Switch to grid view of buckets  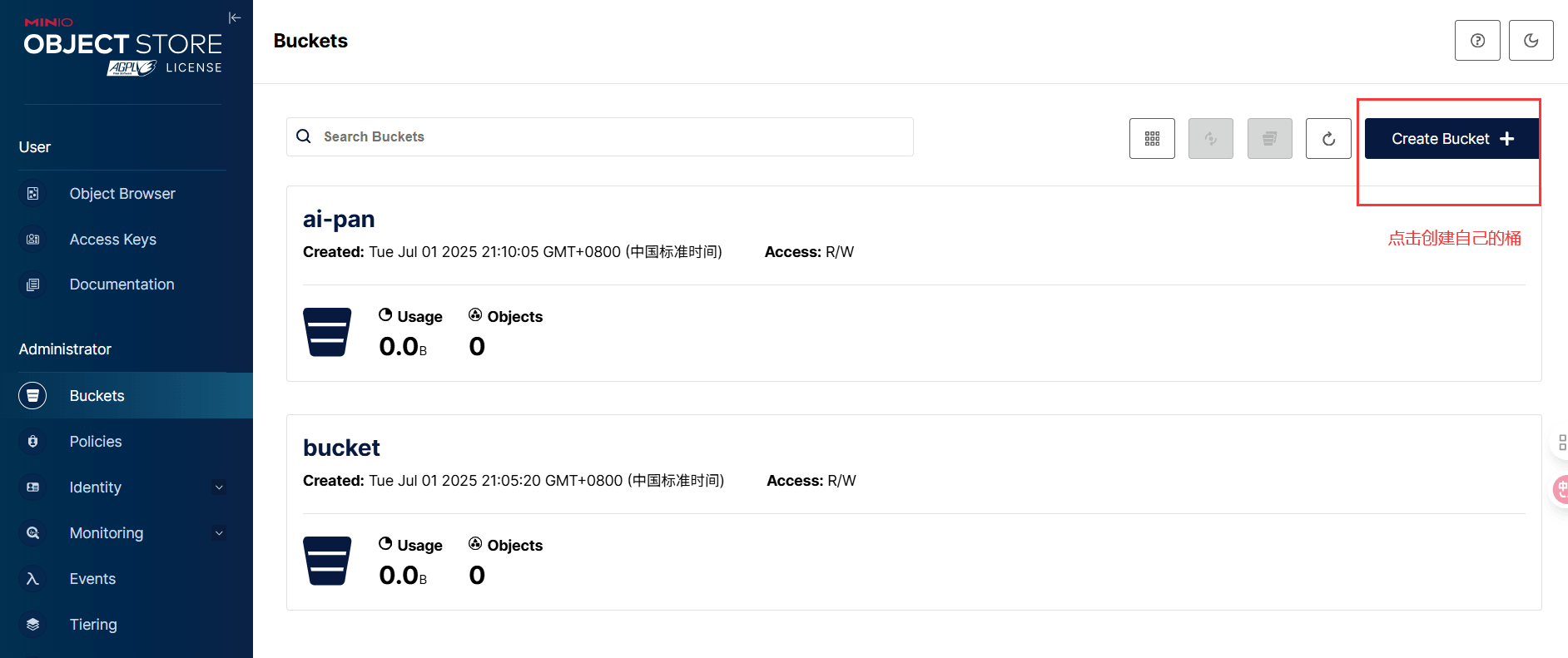(x=1152, y=139)
